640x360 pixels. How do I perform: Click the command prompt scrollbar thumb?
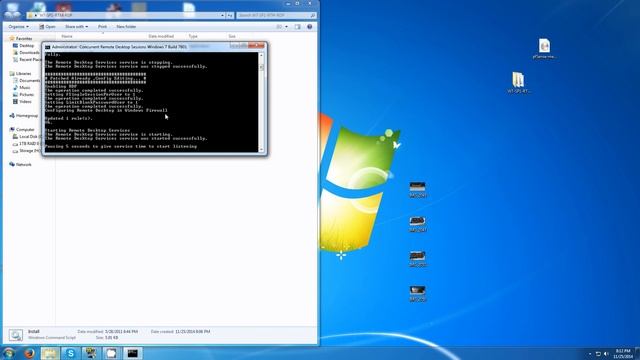pyautogui.click(x=261, y=68)
